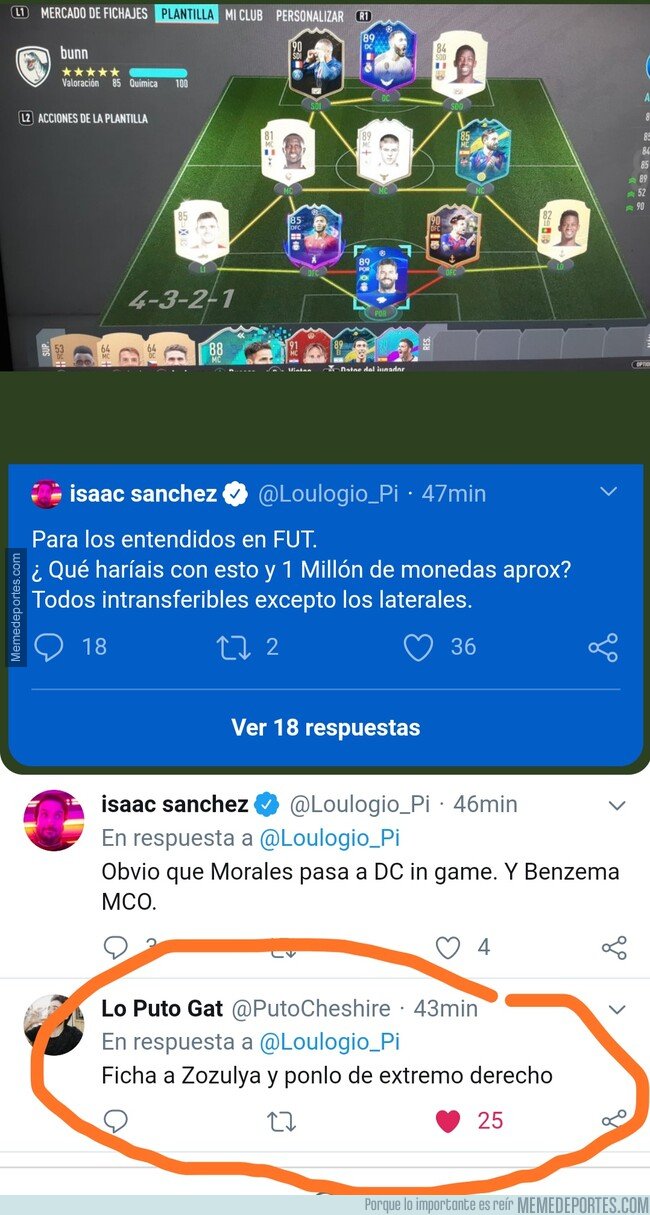
Task: Retweet the Zozulya tweet
Action: click(x=282, y=1121)
